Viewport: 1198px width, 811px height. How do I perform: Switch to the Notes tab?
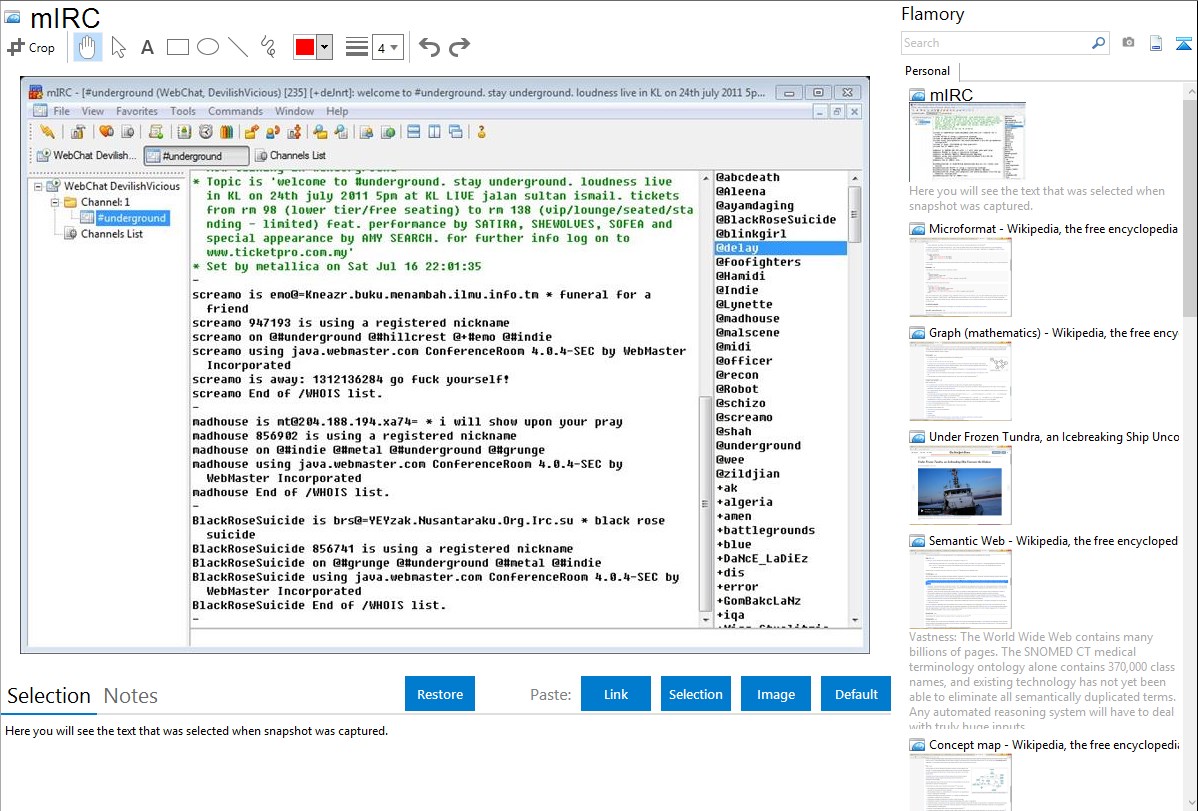131,696
